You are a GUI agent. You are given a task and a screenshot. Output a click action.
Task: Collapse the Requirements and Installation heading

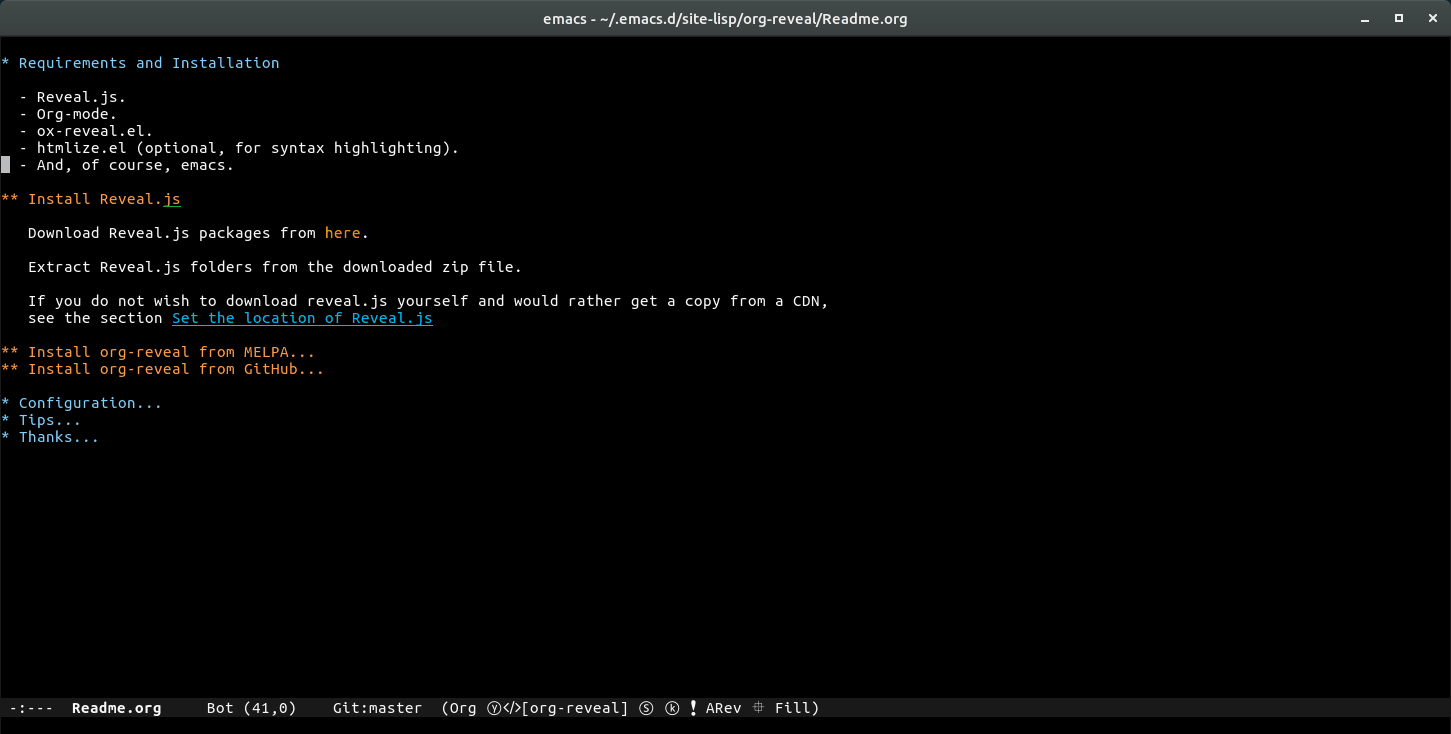140,63
